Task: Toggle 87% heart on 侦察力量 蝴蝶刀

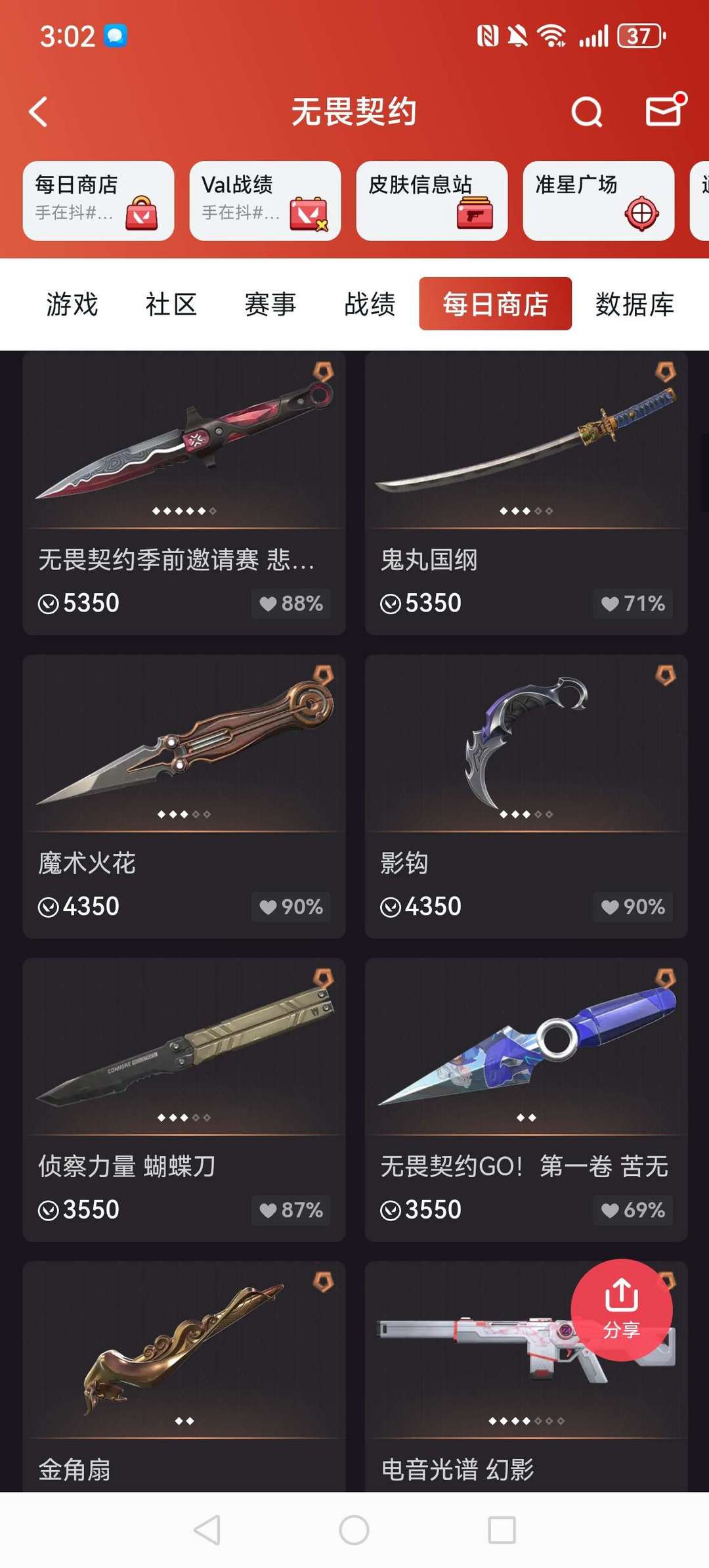Action: point(291,1210)
